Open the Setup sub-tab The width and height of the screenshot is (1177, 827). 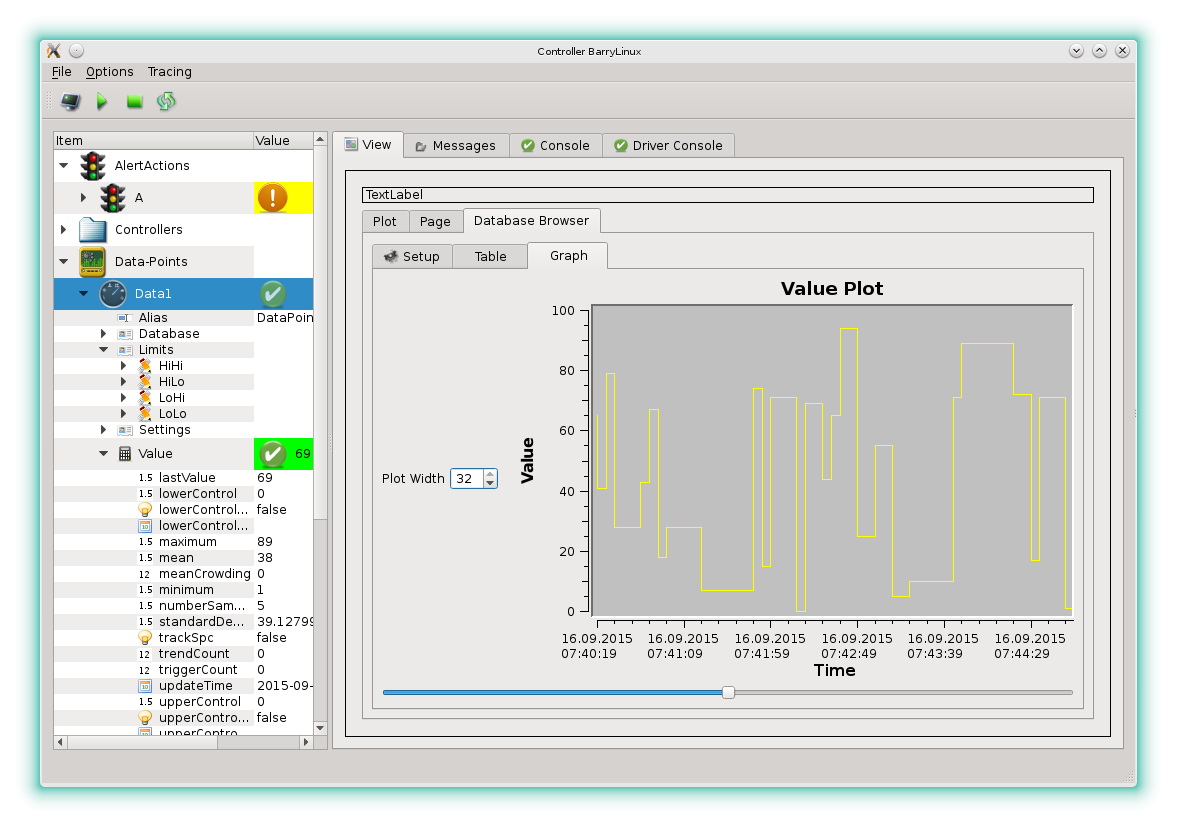pyautogui.click(x=412, y=257)
